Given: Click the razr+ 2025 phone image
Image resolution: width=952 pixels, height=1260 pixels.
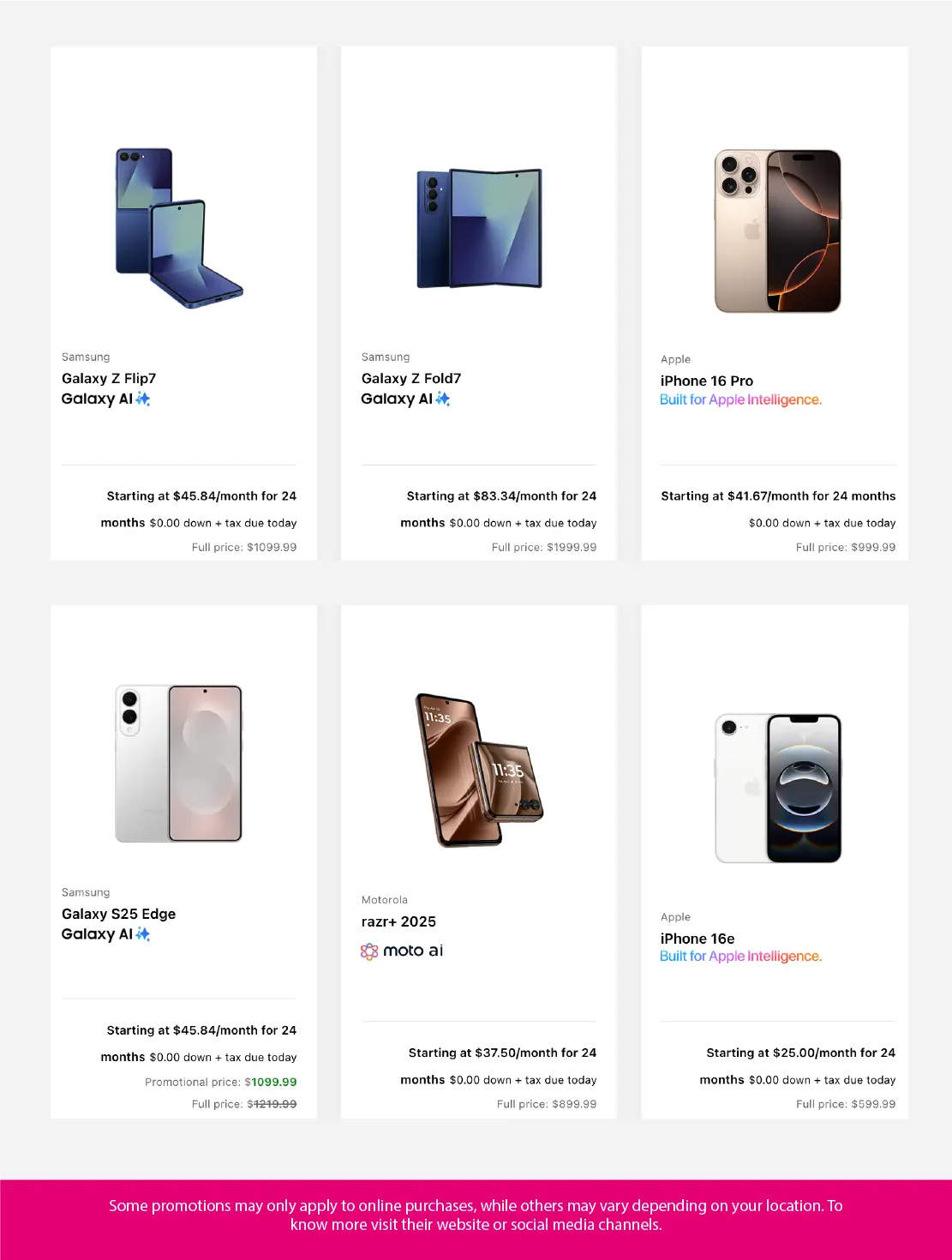Looking at the screenshot, I should pos(479,769).
